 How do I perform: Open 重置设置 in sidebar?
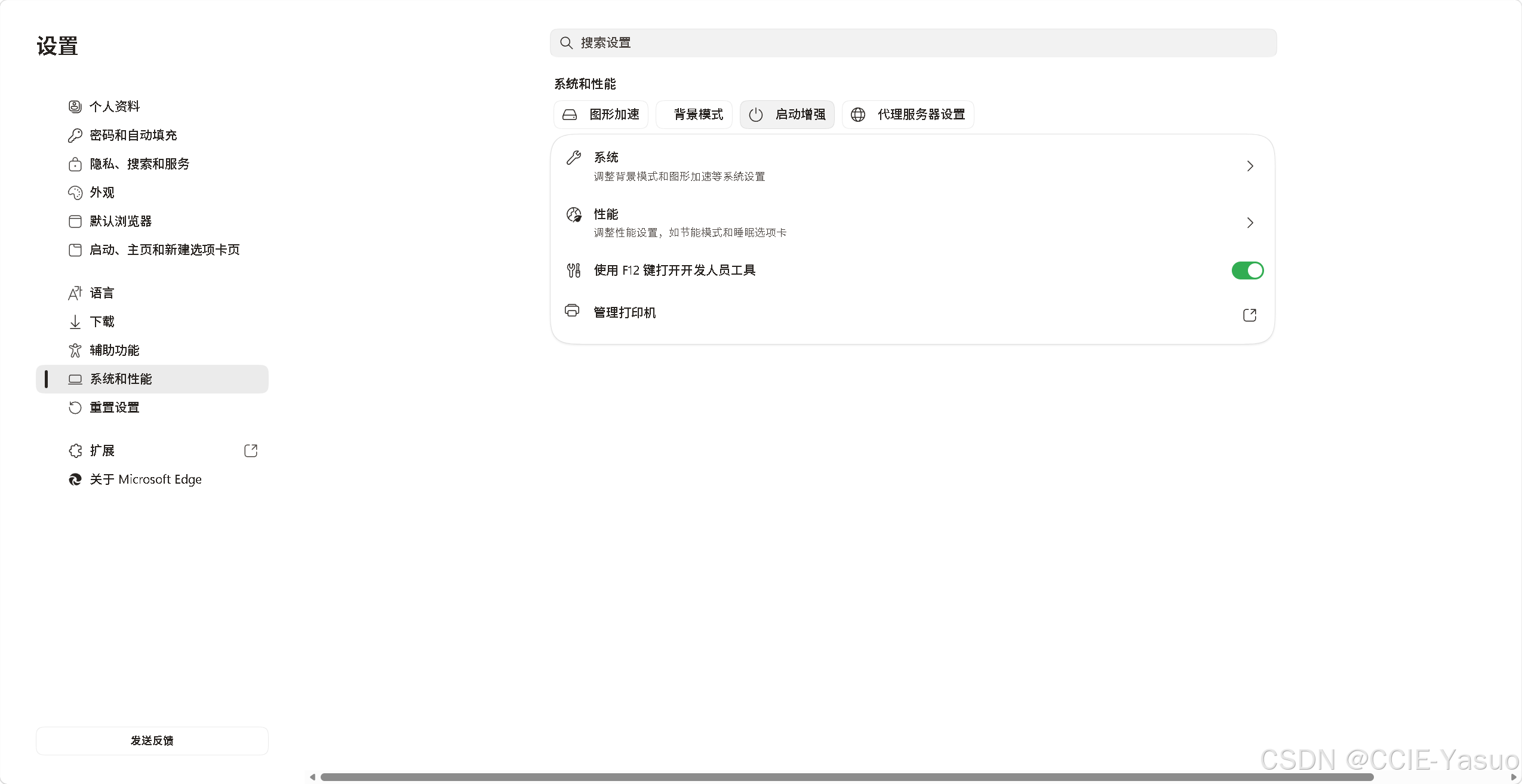114,408
